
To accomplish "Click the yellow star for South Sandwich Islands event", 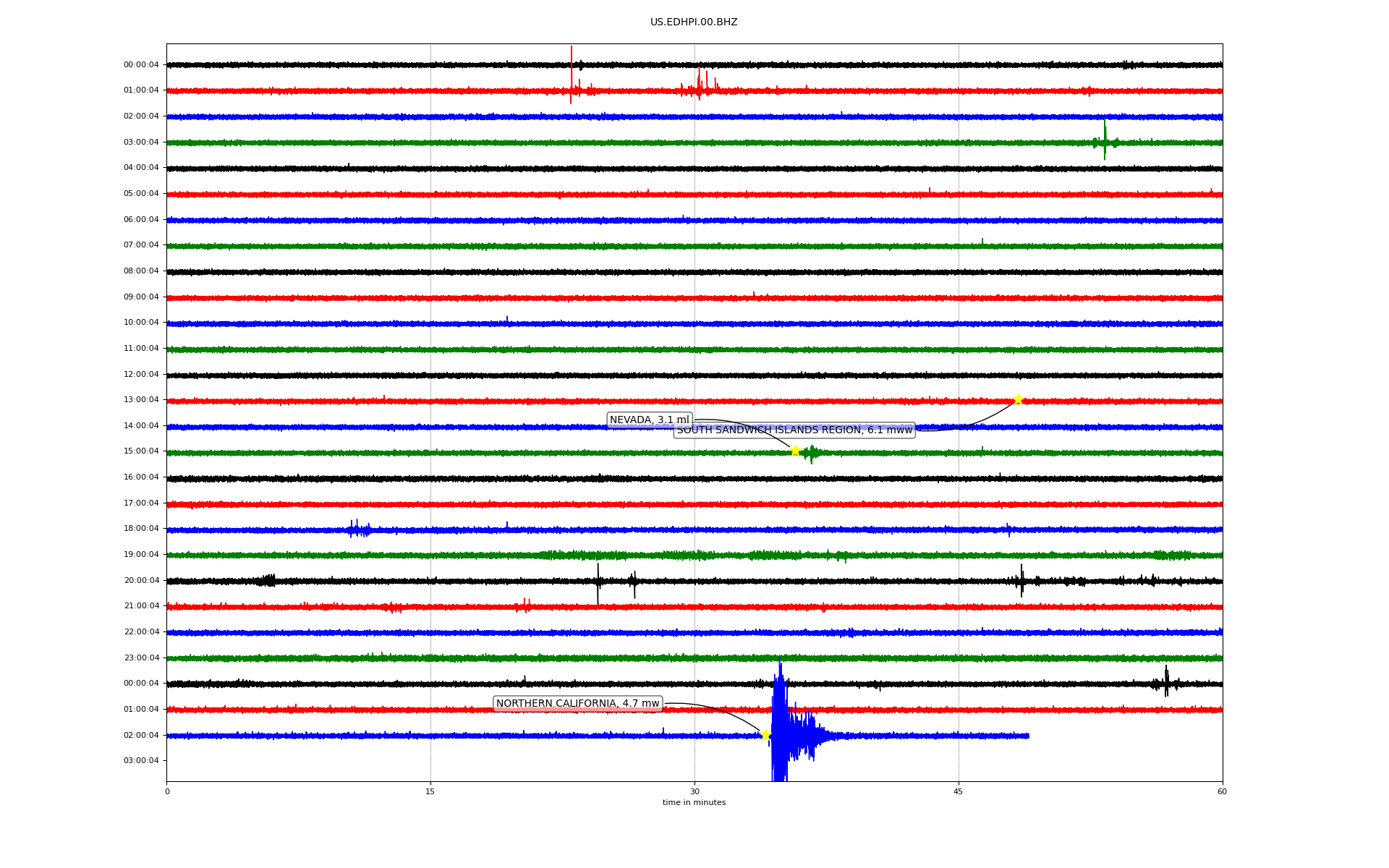I will tap(1018, 399).
